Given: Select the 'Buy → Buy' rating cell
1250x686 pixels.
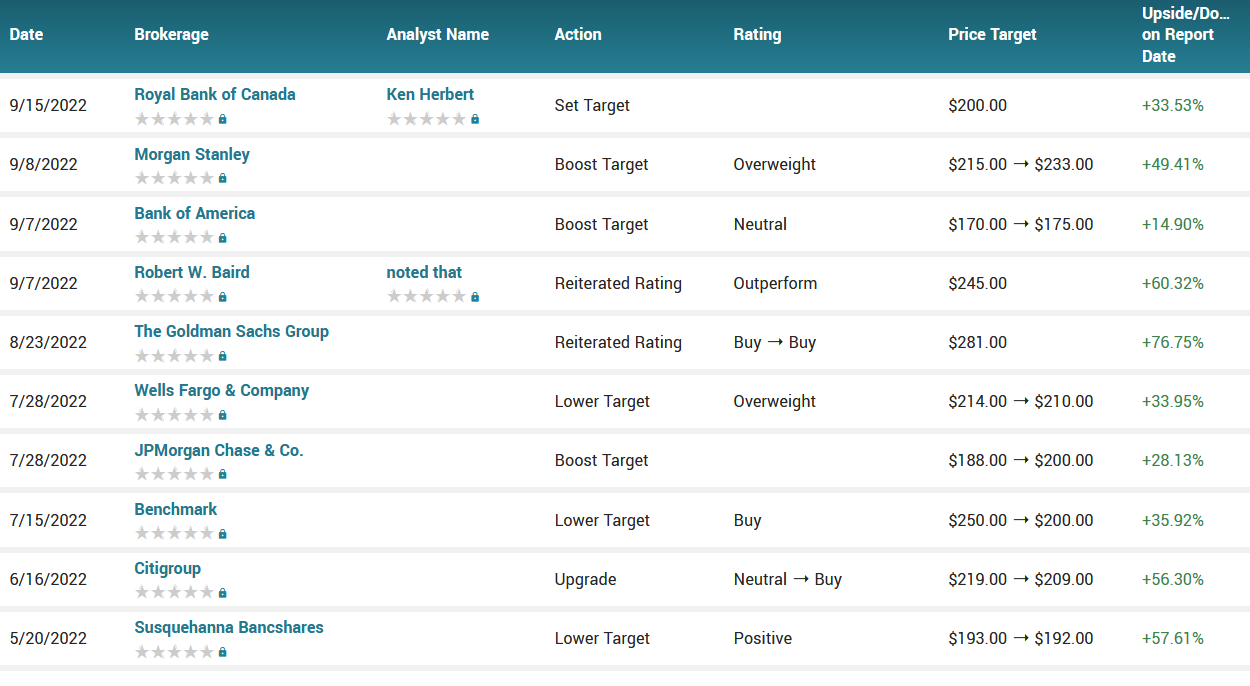Looking at the screenshot, I should [774, 342].
